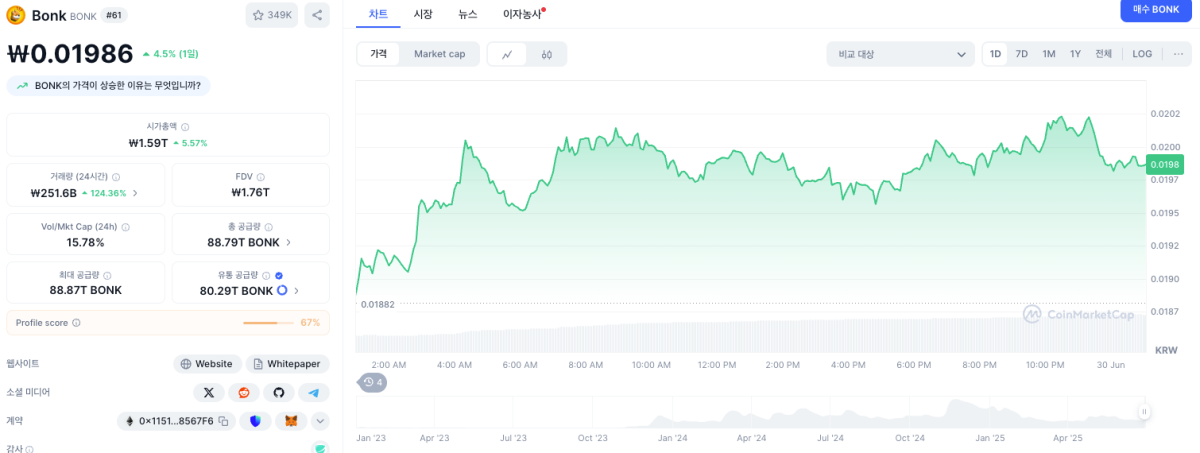Click info icon next to 시가총액
This screenshot has height=453, width=1200.
(x=186, y=127)
